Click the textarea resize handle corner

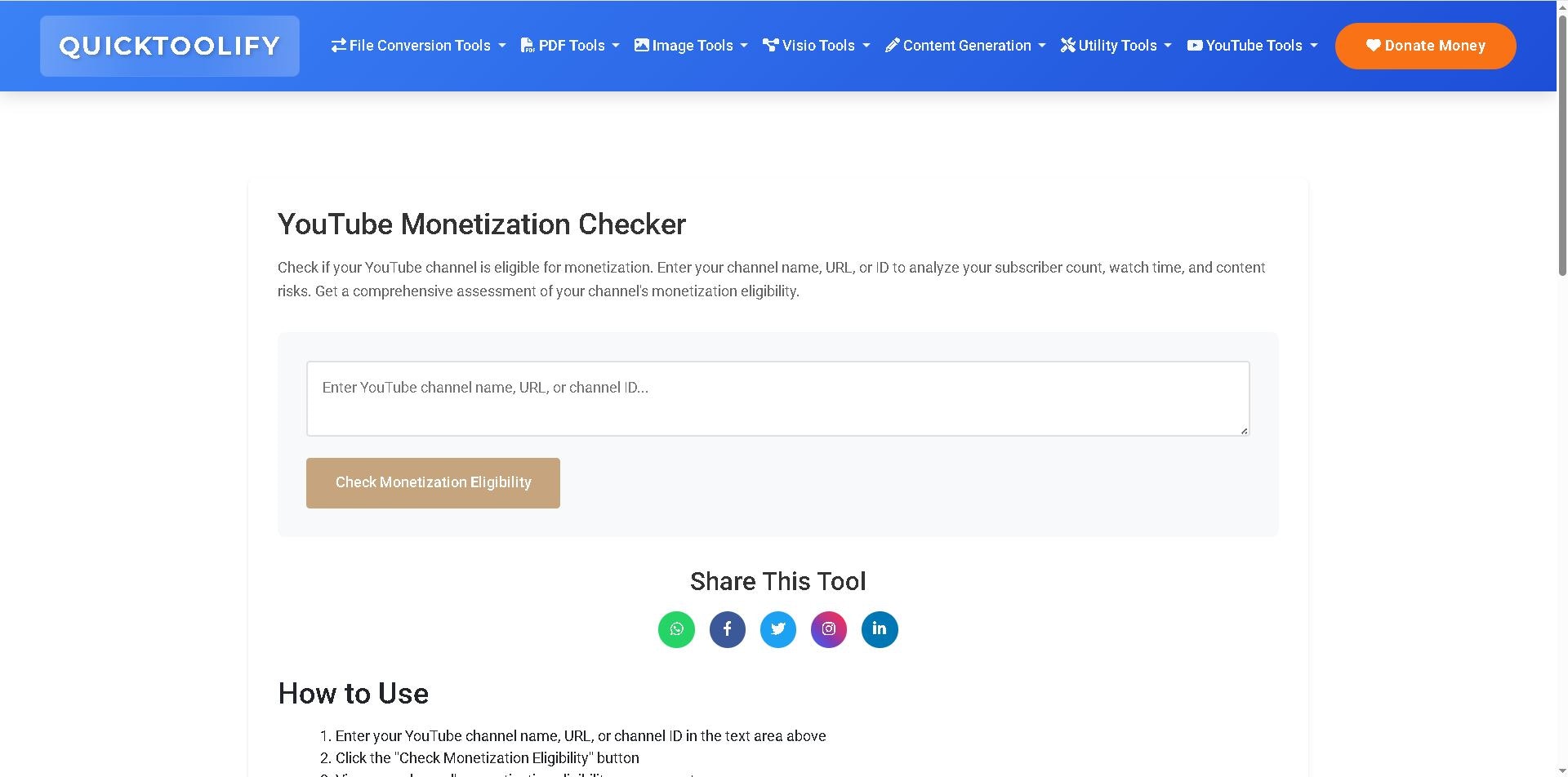(1244, 430)
